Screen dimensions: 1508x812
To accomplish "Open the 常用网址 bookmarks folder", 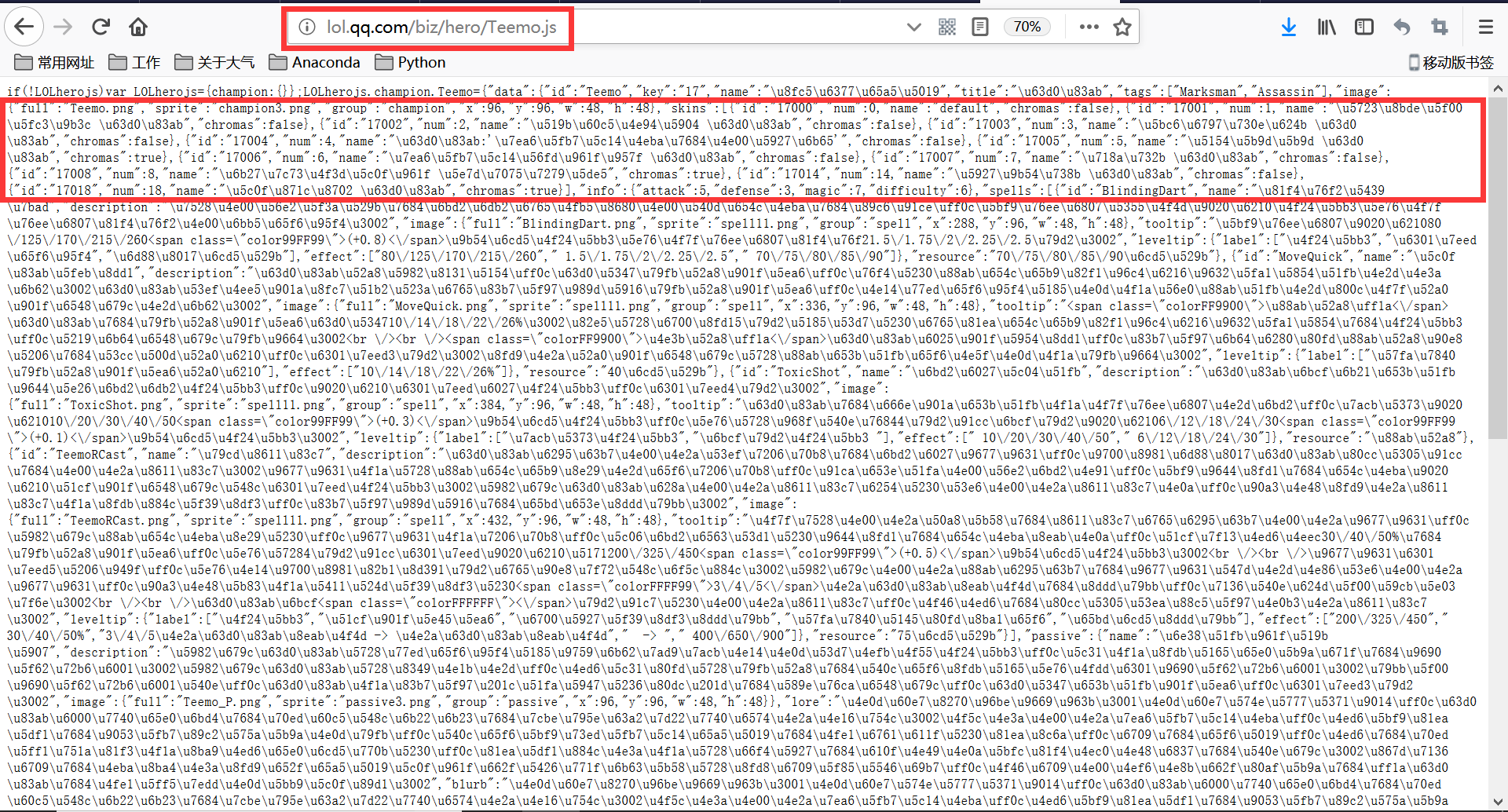I will tap(54, 62).
